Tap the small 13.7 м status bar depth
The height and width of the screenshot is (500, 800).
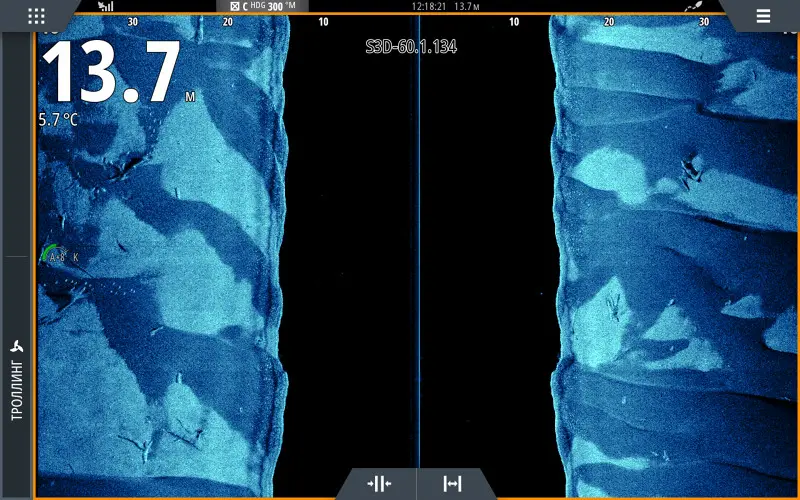467,6
